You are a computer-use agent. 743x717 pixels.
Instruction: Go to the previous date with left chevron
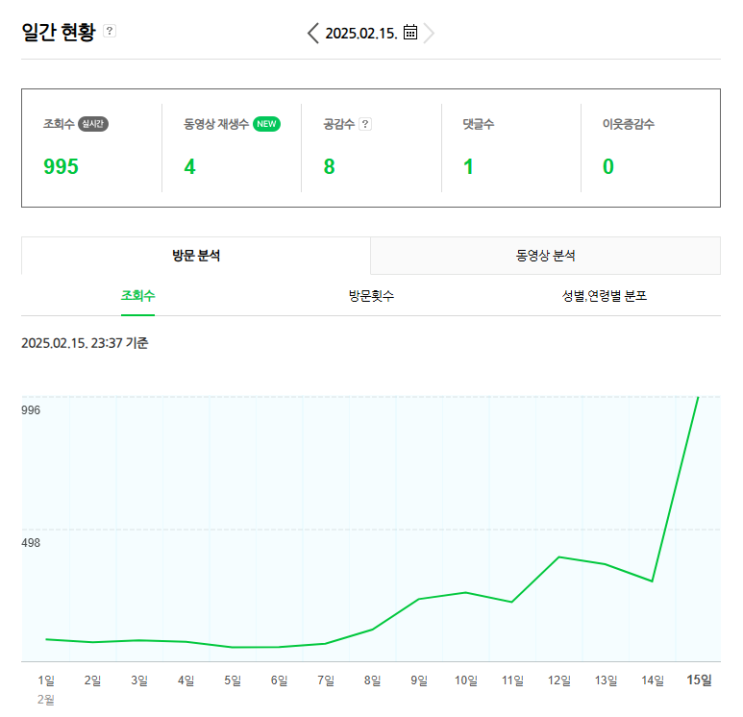tap(313, 33)
